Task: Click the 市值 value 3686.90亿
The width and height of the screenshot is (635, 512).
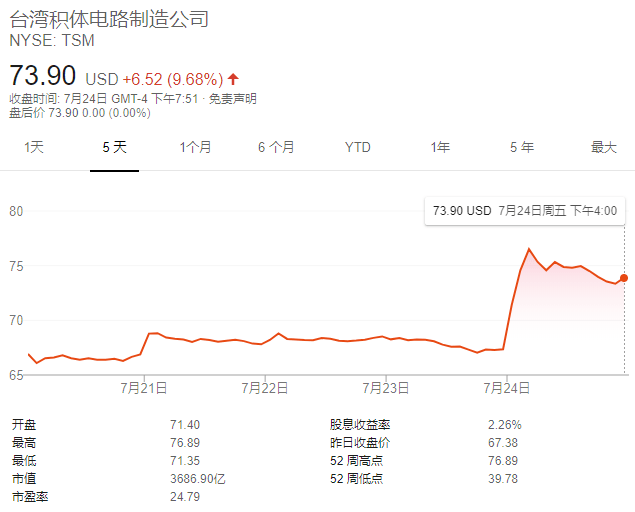Action: click(x=198, y=479)
